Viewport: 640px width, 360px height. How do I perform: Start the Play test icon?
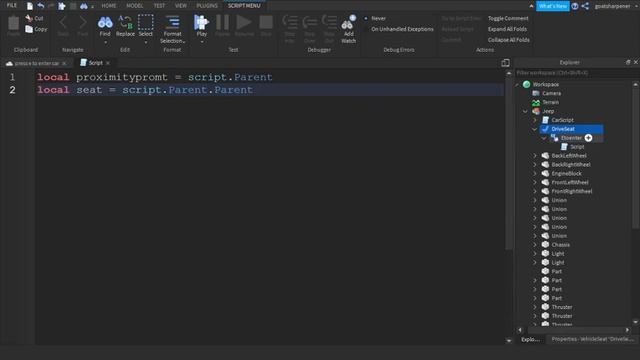(x=201, y=22)
